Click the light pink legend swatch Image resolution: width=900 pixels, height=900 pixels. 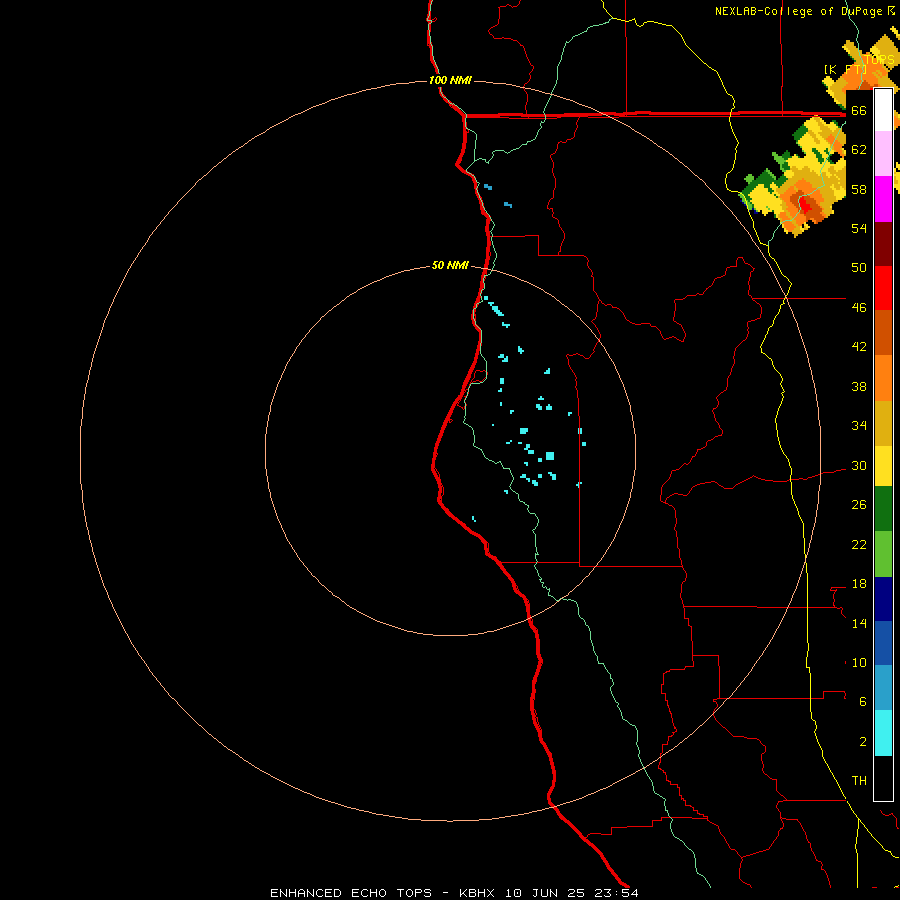click(883, 154)
